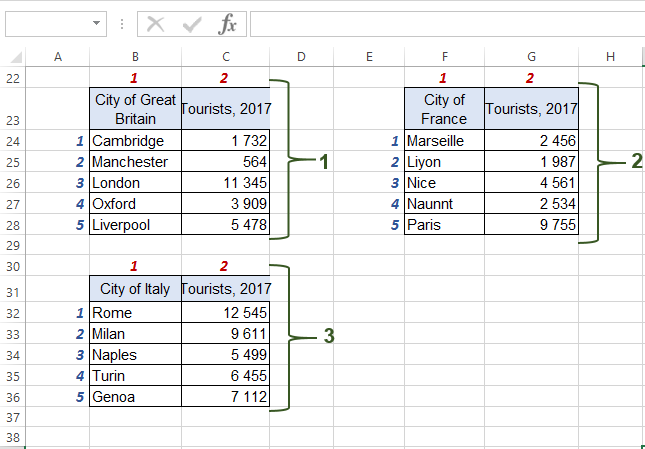Viewport: 645px width, 449px height.
Task: Click the Cancel (X) formula bar icon
Action: pos(156,23)
